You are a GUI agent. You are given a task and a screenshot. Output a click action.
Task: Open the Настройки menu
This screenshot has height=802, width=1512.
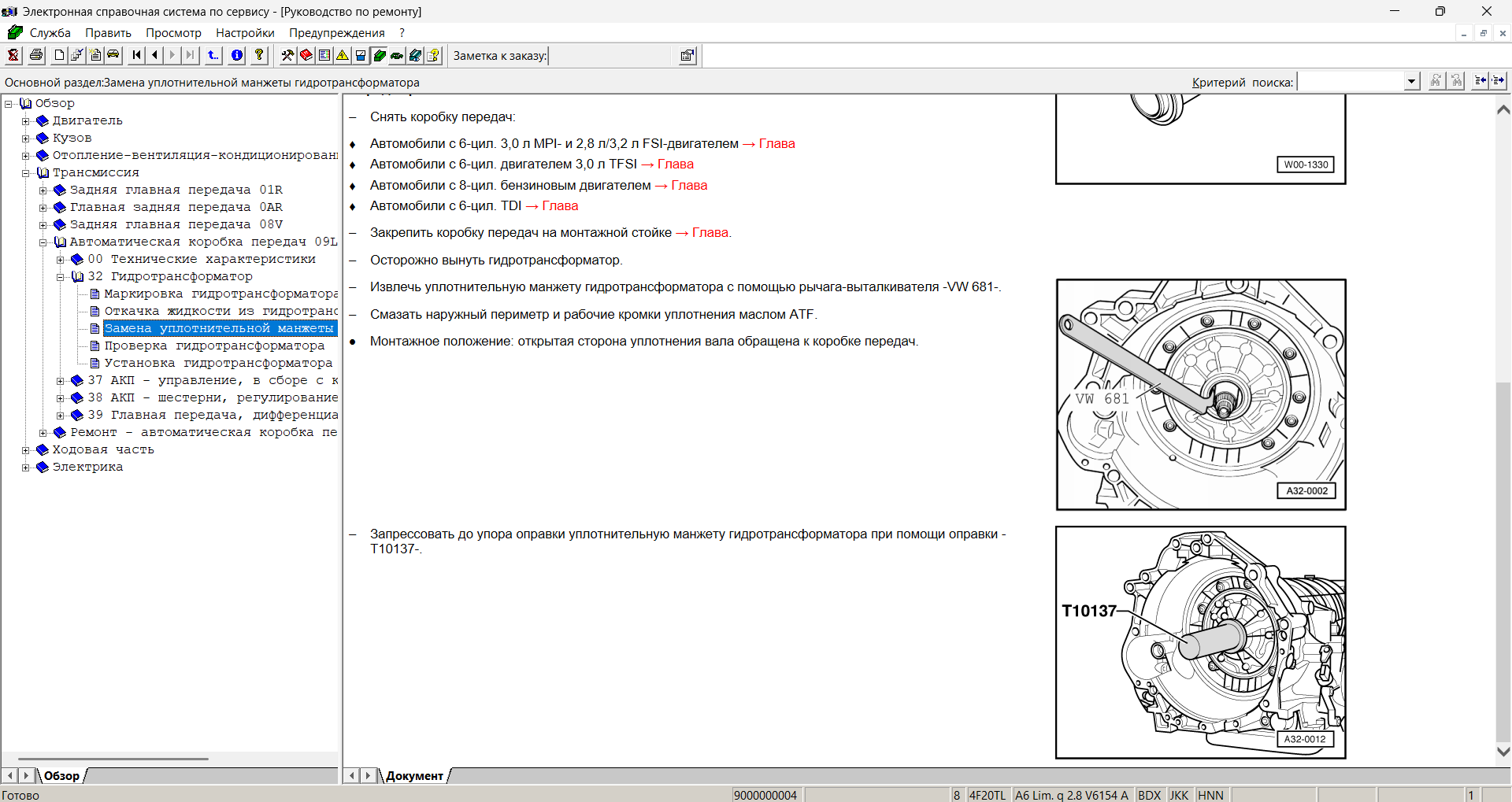point(245,33)
